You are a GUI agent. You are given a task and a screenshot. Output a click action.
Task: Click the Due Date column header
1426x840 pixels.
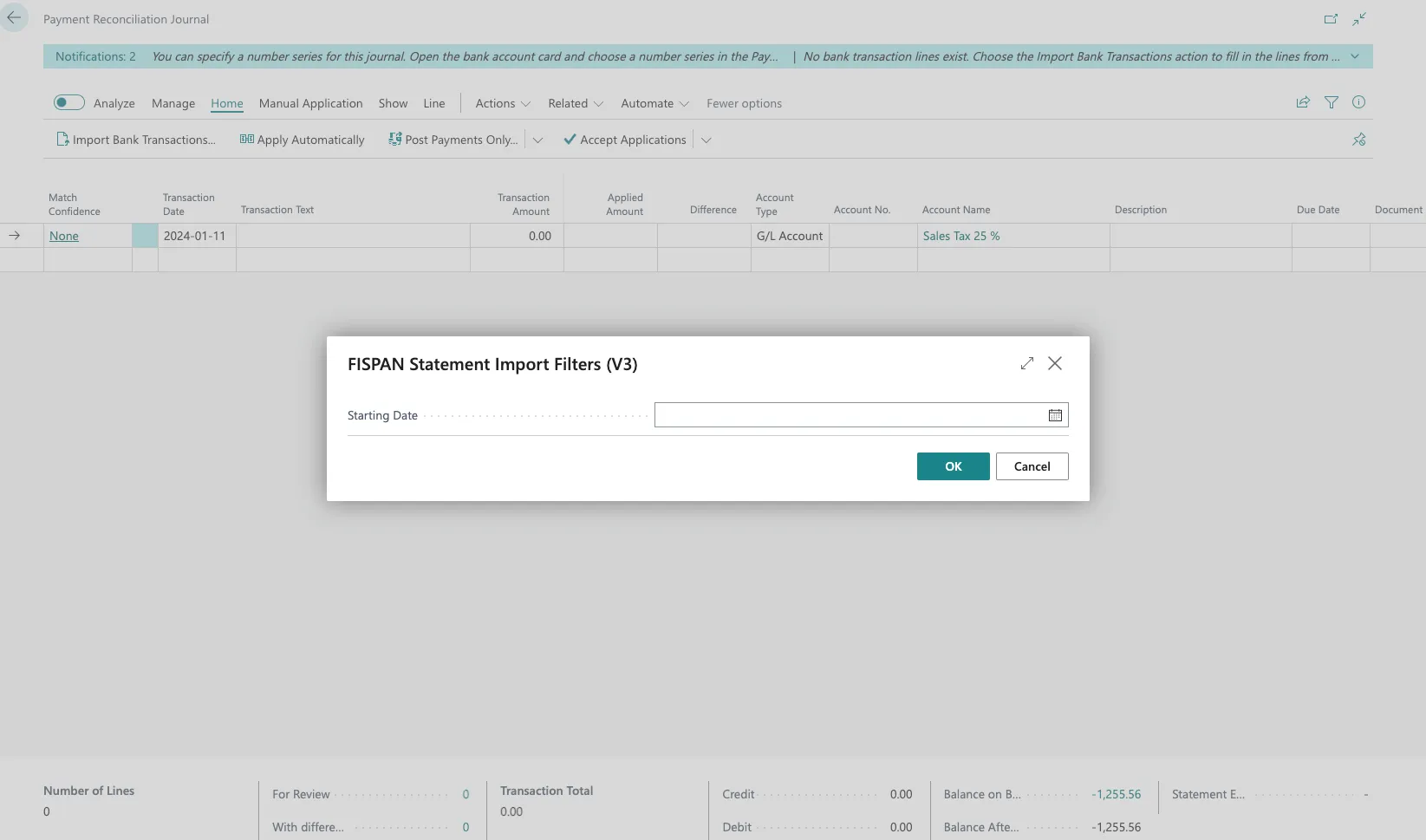tap(1318, 210)
